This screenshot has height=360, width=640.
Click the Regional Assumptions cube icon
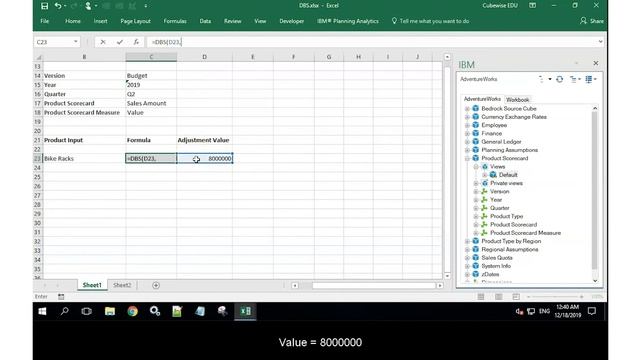[476, 249]
